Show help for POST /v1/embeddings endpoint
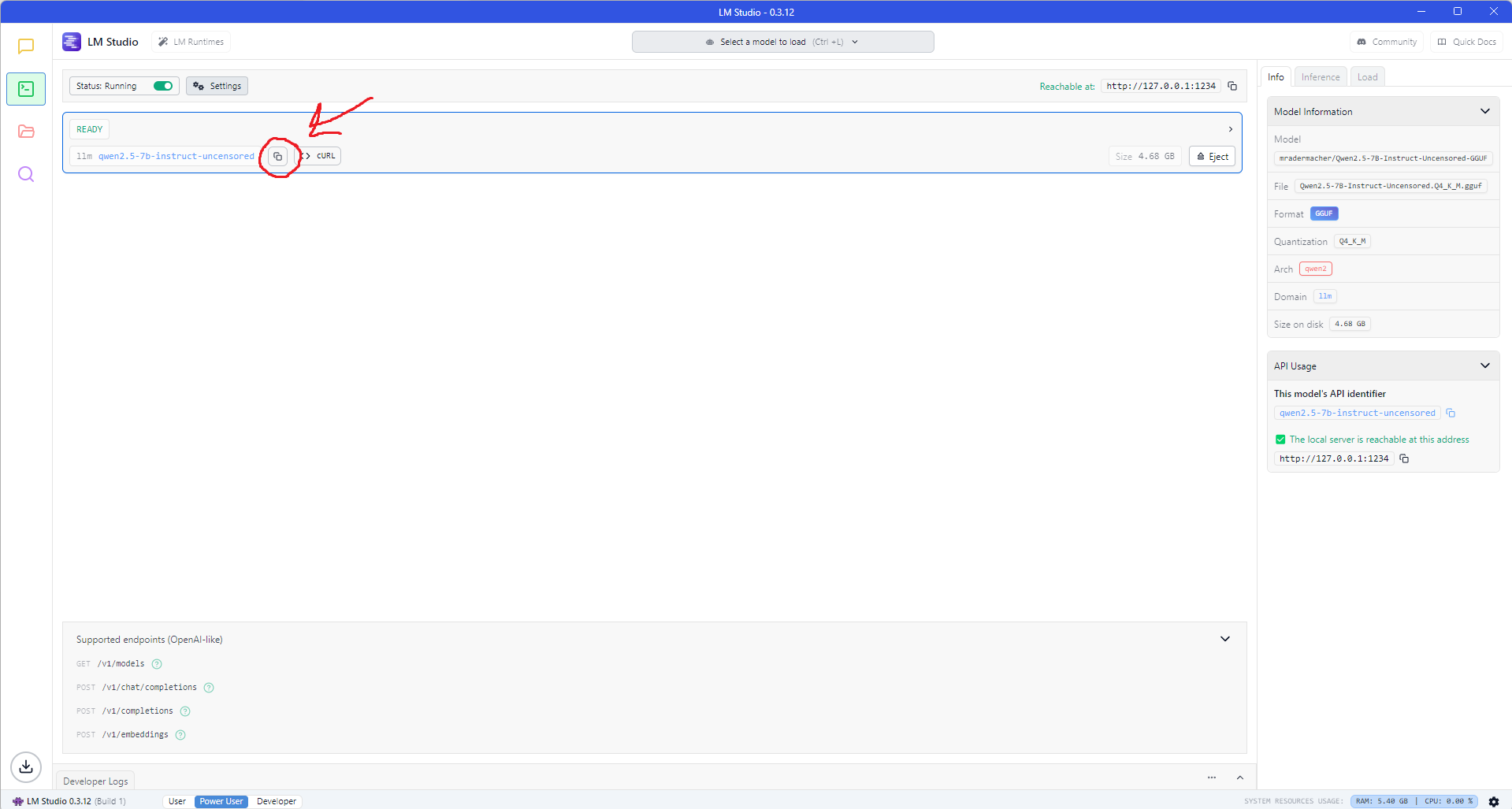This screenshot has width=1512, height=809. coord(180,735)
